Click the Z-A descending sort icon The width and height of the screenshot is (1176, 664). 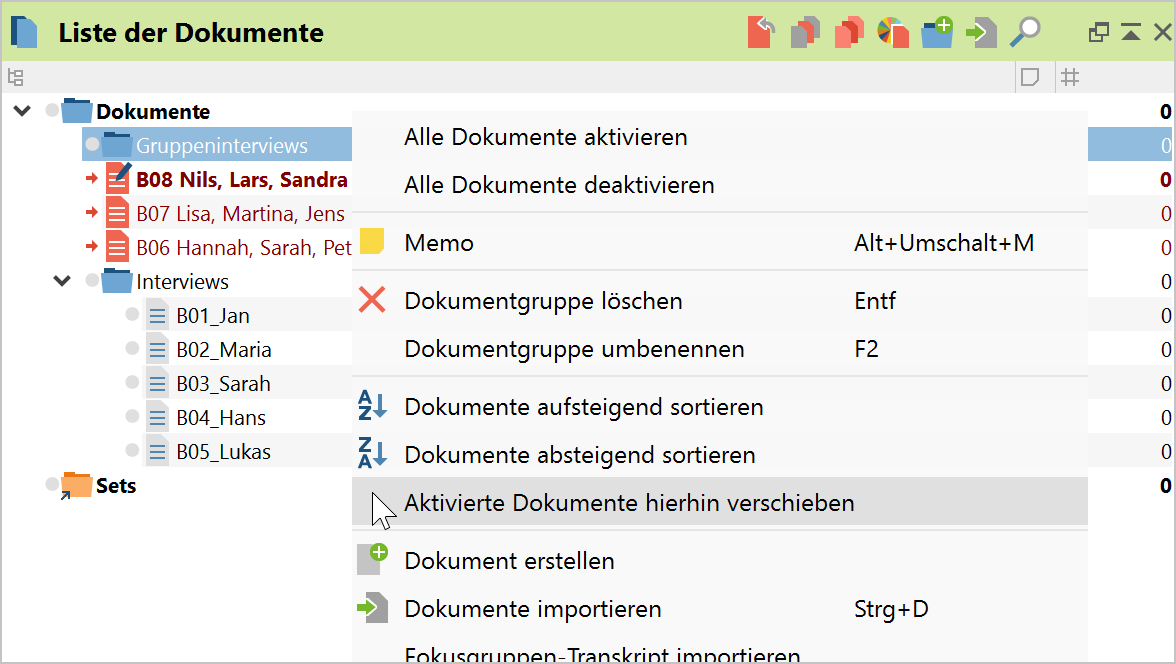tap(372, 453)
